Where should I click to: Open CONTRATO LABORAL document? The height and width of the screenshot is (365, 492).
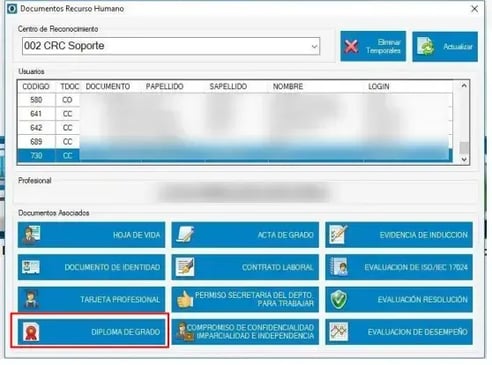[245, 267]
